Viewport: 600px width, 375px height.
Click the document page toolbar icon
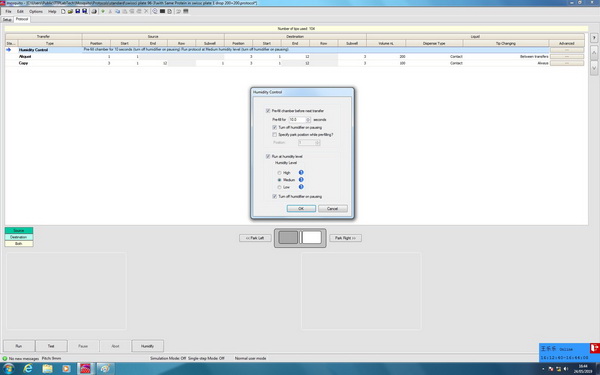point(170,11)
